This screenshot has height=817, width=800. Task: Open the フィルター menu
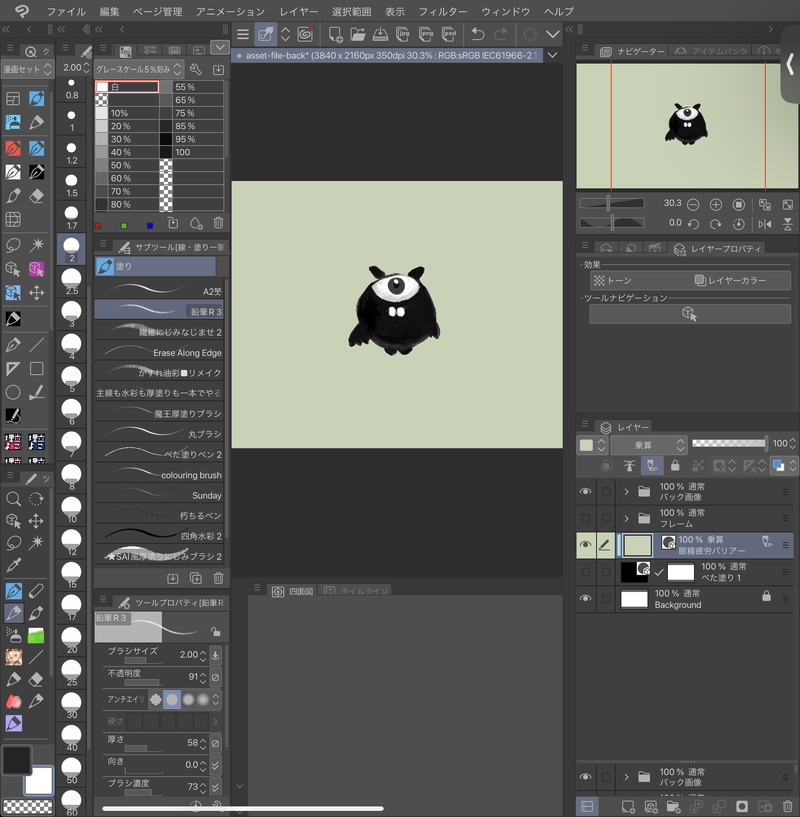443,11
